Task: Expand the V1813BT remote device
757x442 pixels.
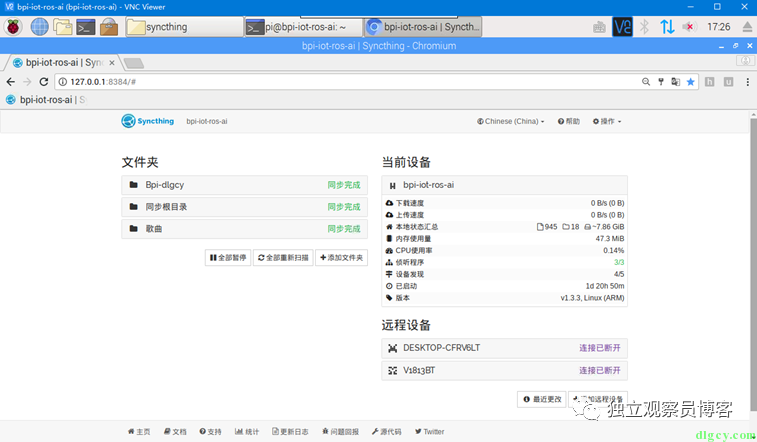Action: 505,371
